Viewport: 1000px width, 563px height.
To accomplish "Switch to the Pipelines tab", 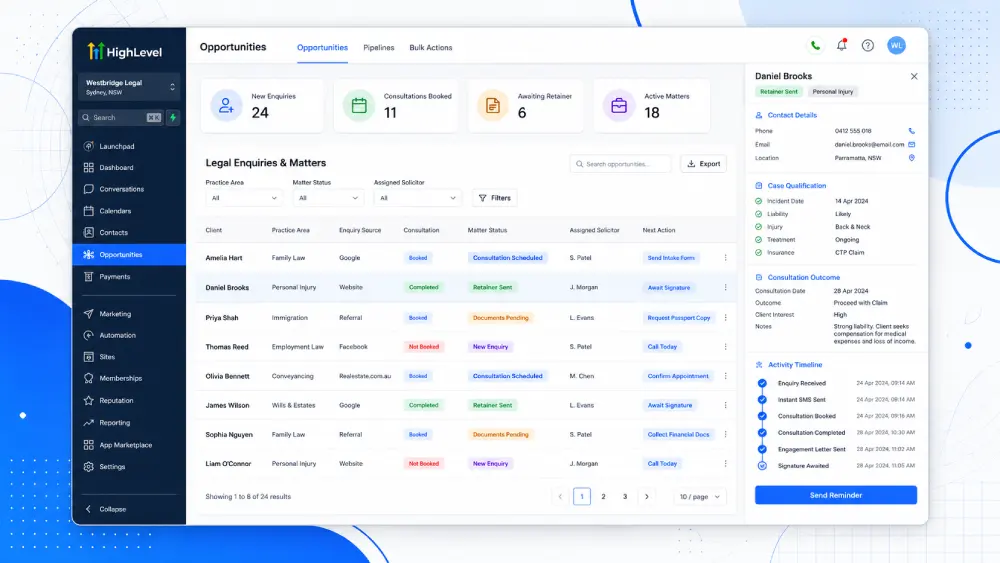I will click(379, 48).
